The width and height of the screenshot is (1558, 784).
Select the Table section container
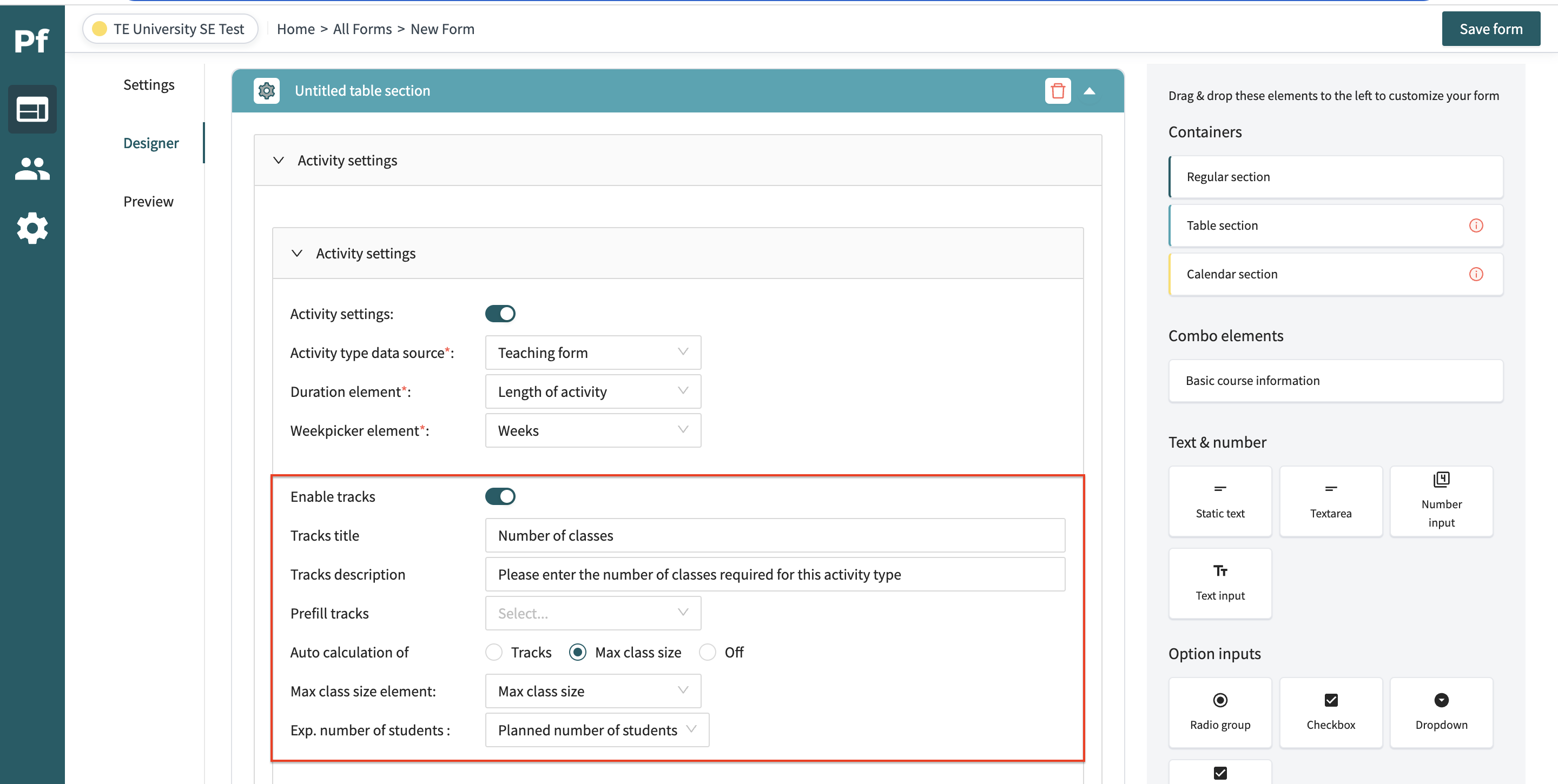pos(1336,225)
